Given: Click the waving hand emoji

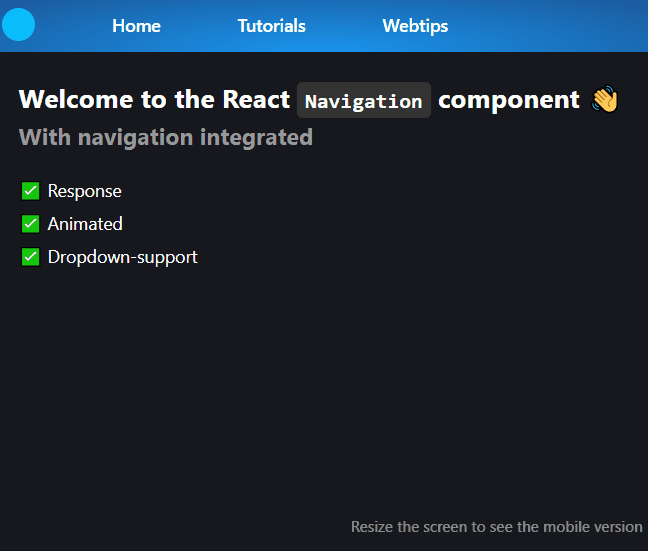Looking at the screenshot, I should tap(605, 100).
